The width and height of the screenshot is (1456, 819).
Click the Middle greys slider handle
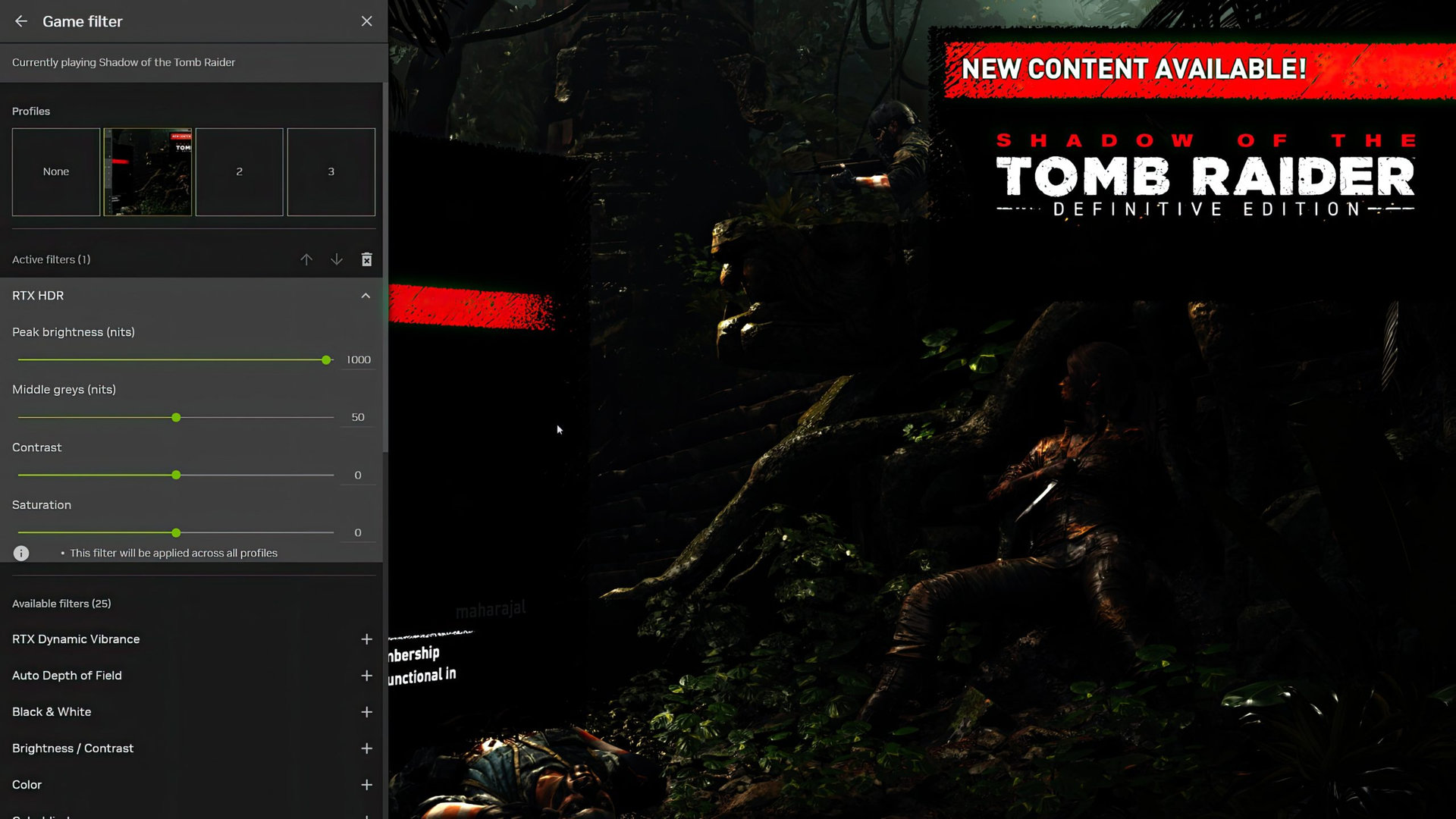(x=176, y=418)
